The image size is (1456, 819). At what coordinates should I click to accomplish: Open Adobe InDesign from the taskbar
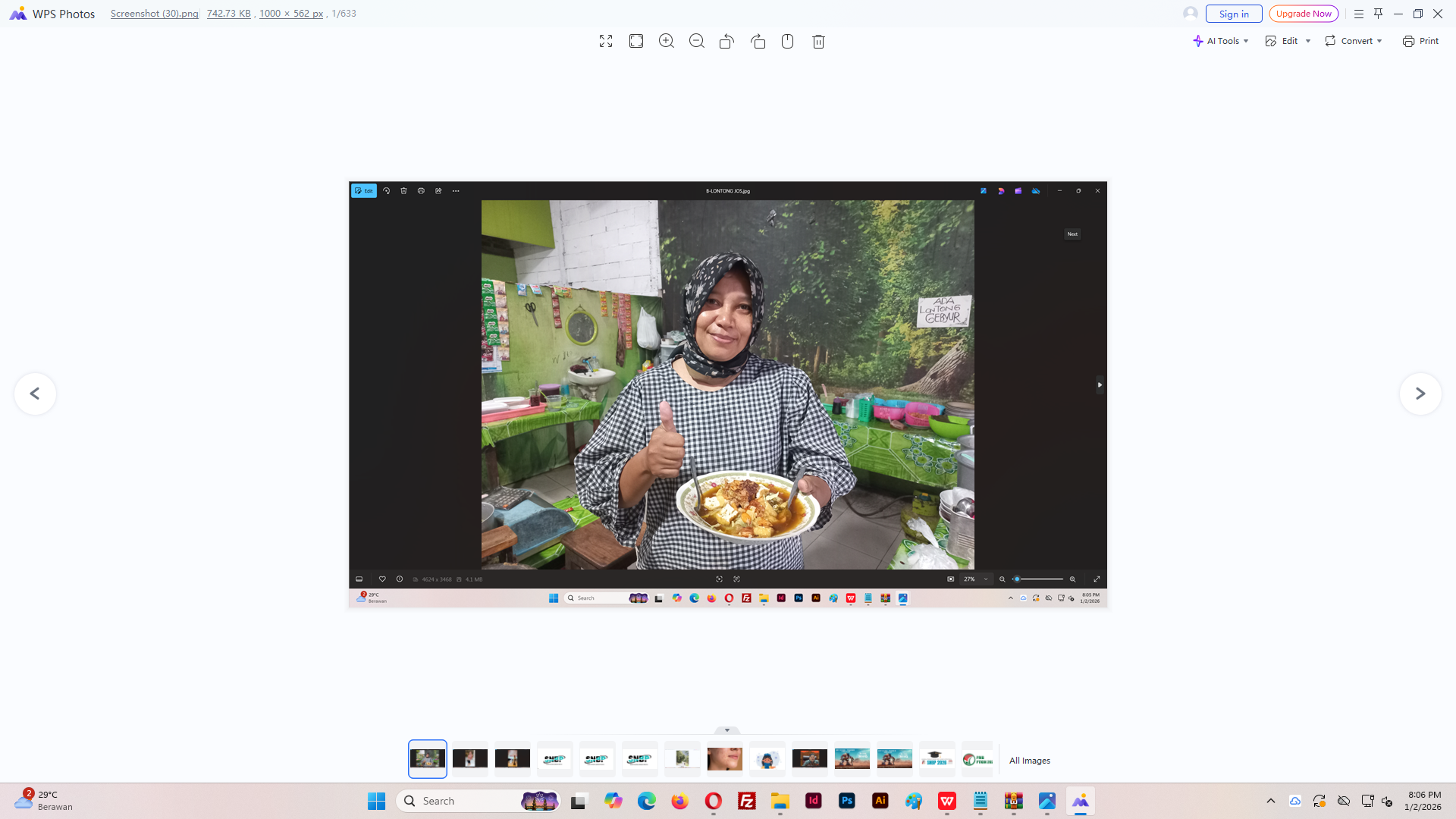click(814, 801)
